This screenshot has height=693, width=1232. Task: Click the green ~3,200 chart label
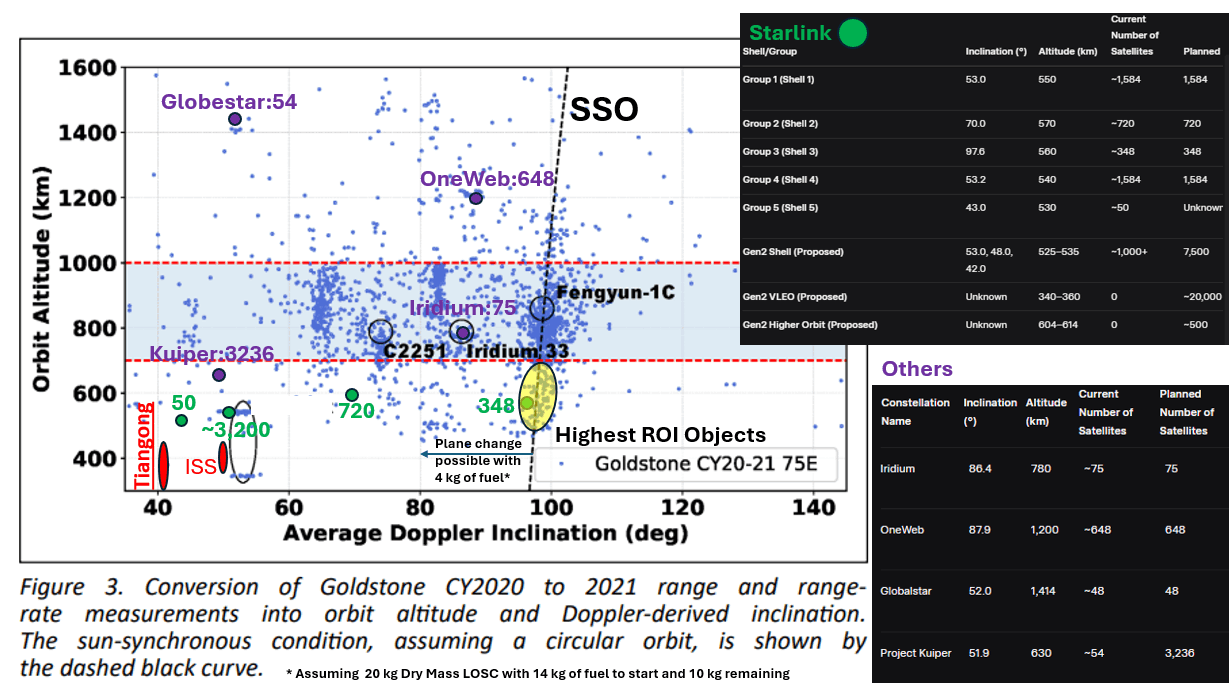coord(235,430)
